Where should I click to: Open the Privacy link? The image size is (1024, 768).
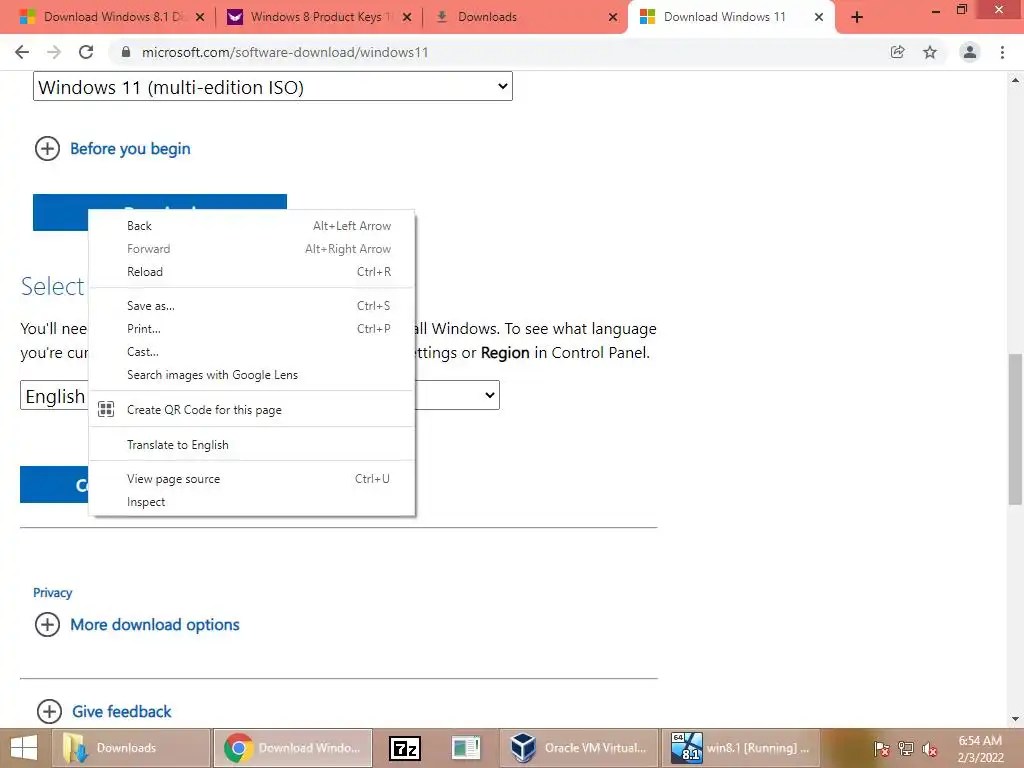pos(52,592)
